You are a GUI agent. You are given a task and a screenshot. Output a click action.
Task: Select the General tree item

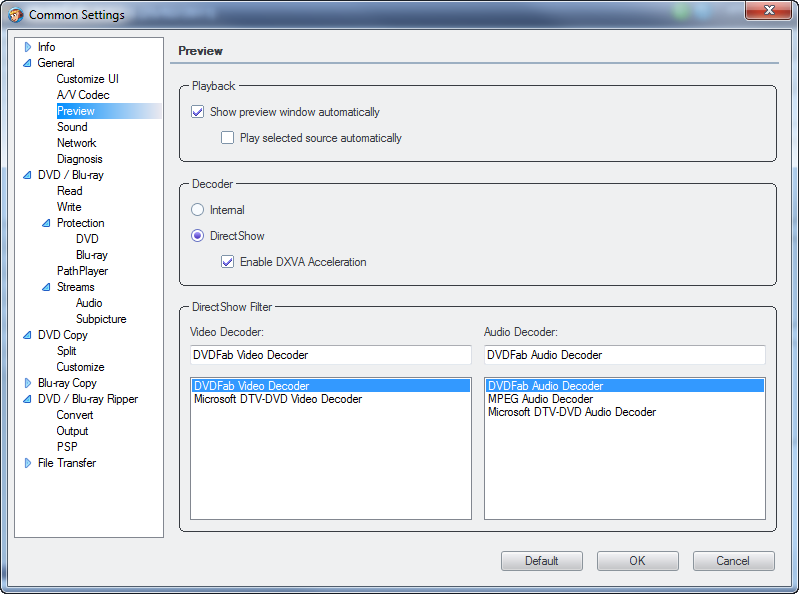(x=56, y=63)
